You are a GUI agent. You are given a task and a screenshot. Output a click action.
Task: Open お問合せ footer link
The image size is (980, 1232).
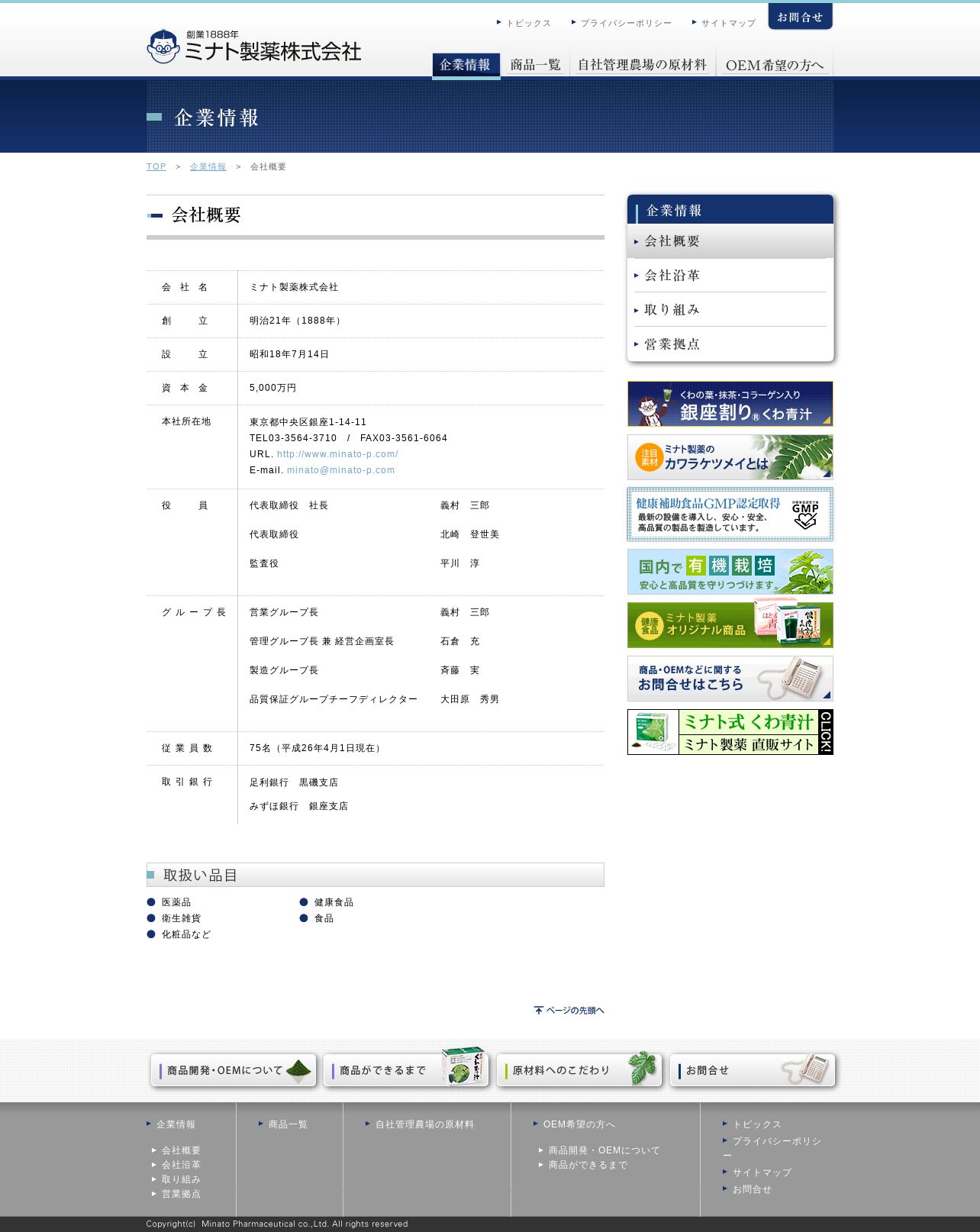[x=752, y=1189]
